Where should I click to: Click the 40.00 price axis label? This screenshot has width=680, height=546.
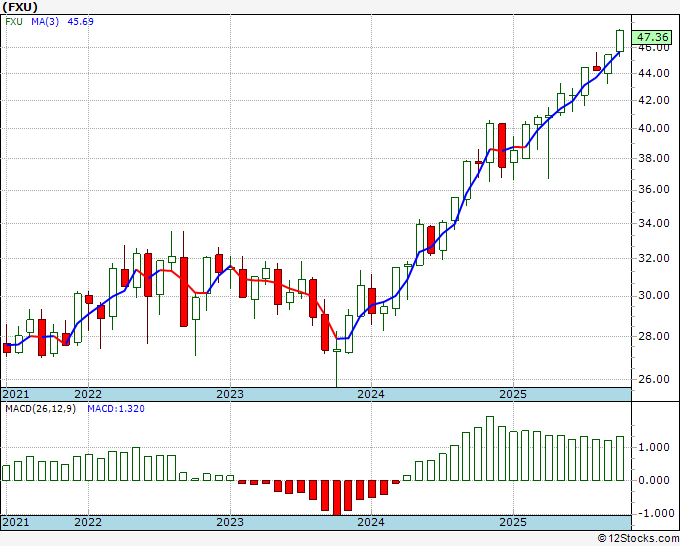point(654,128)
